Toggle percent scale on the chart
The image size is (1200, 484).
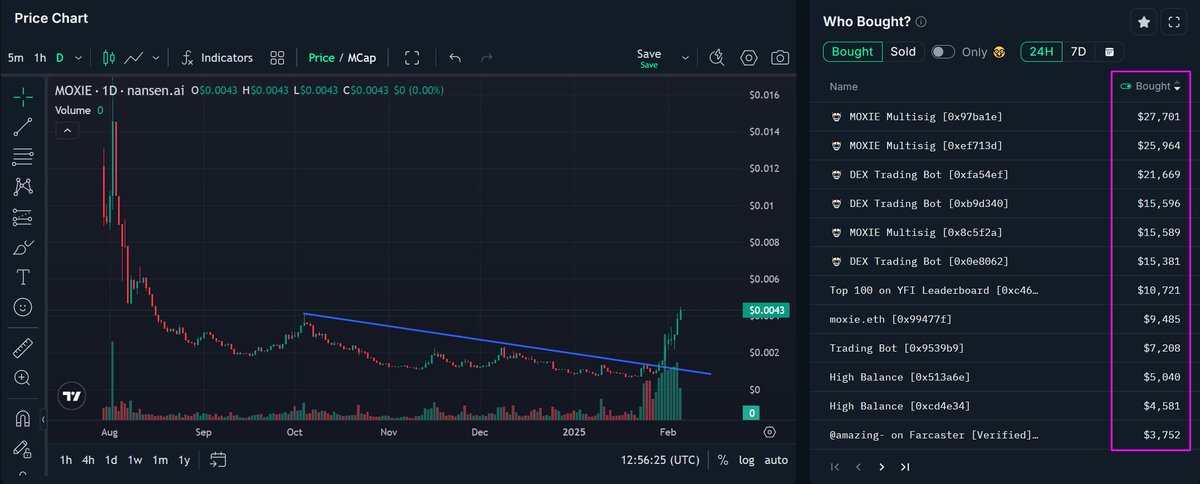pos(723,460)
